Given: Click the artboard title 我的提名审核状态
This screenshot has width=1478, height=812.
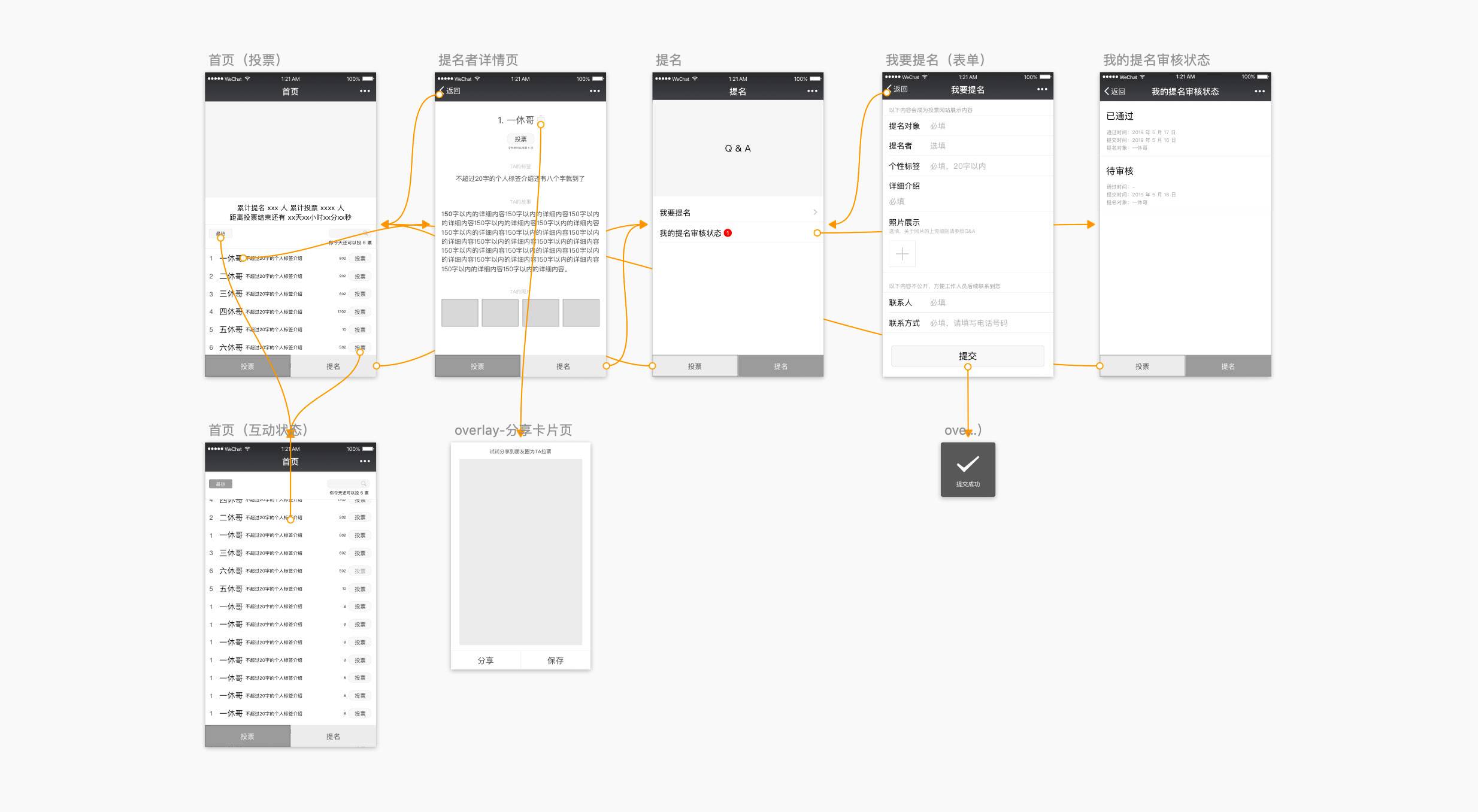Looking at the screenshot, I should click(1156, 60).
